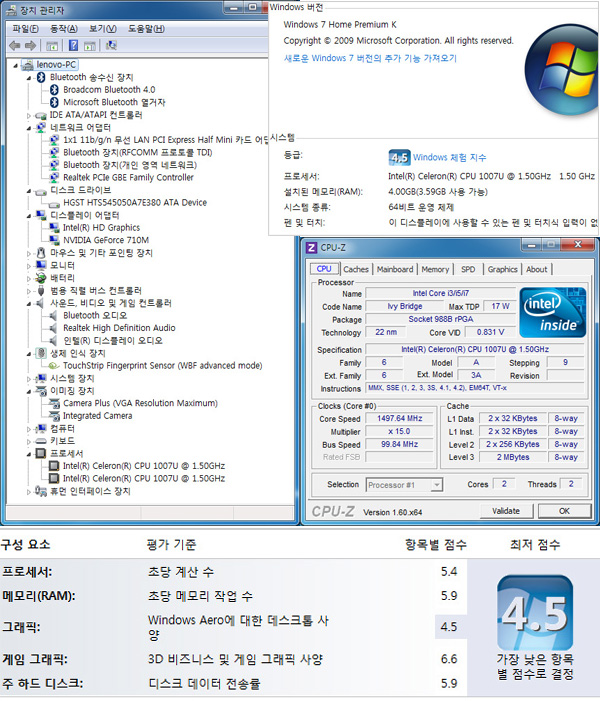Collapse the 디스크 드라이브 category

29,191
